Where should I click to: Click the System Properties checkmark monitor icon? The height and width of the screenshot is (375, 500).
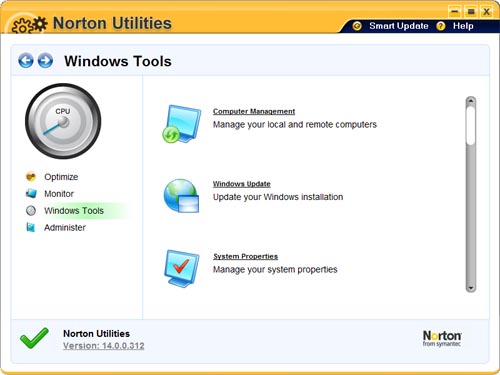[182, 269]
